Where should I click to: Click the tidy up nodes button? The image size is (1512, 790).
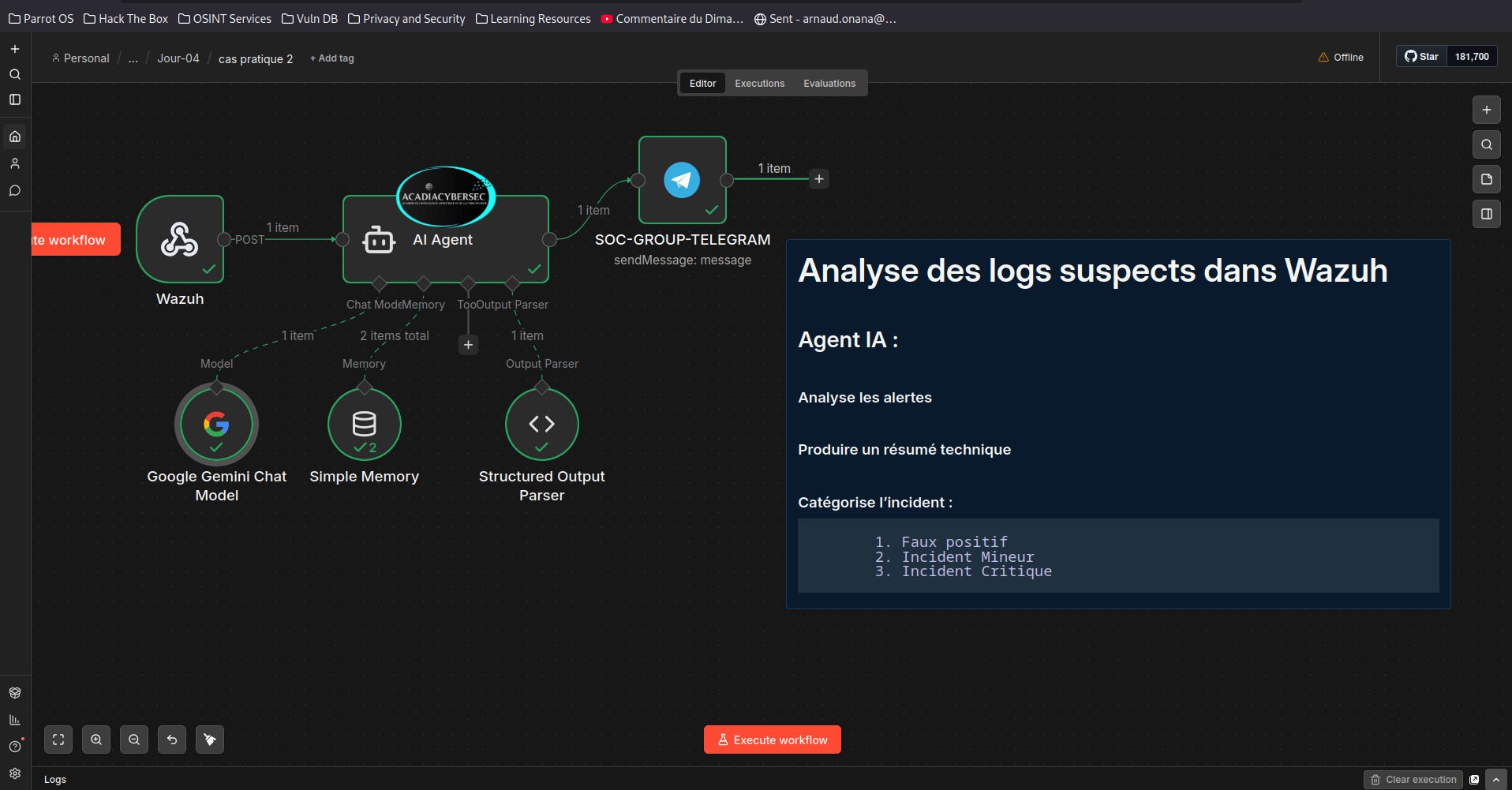coord(210,739)
